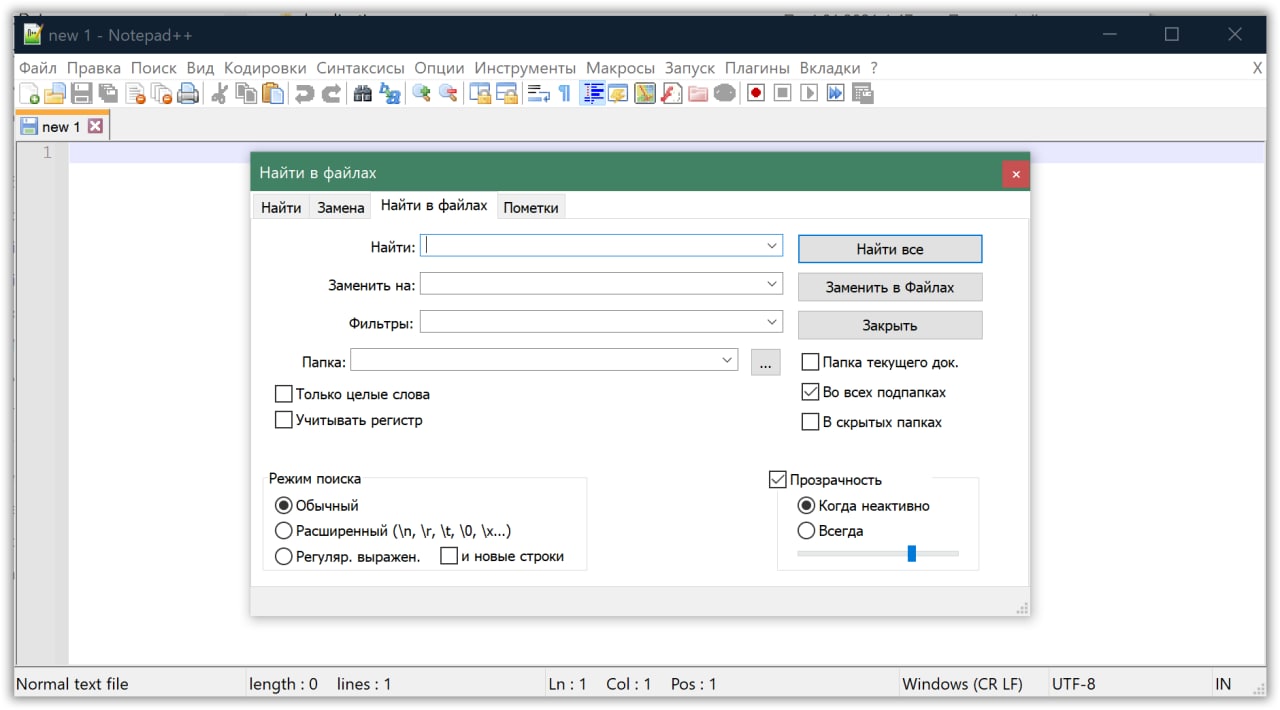Click the Copy toolbar icon
This screenshot has width=1280, height=710.
[x=246, y=94]
